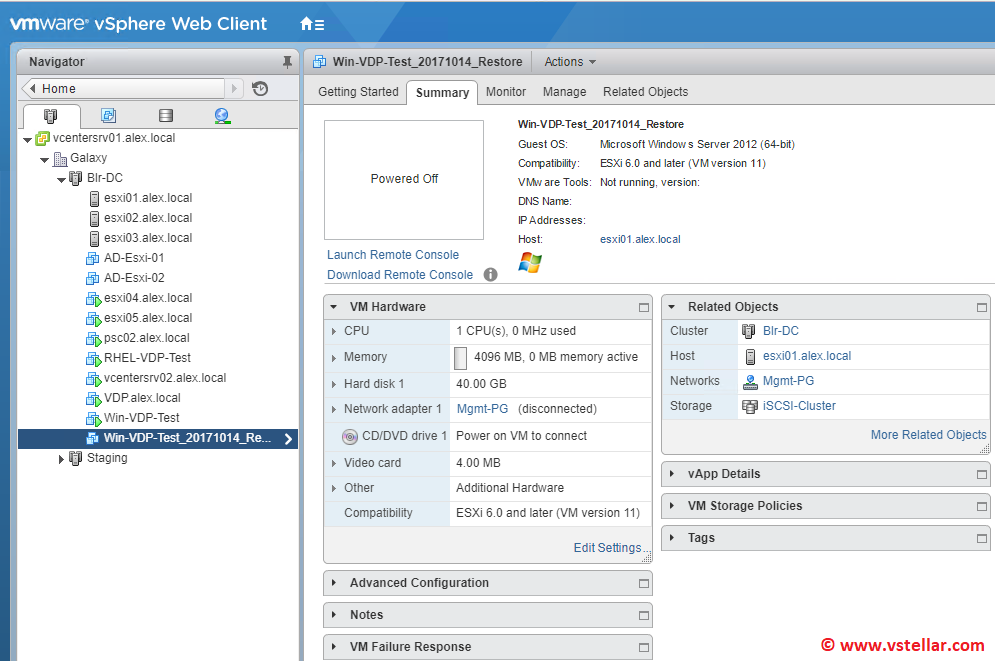
Task: Toggle the Related Objects panel size
Action: (x=982, y=307)
